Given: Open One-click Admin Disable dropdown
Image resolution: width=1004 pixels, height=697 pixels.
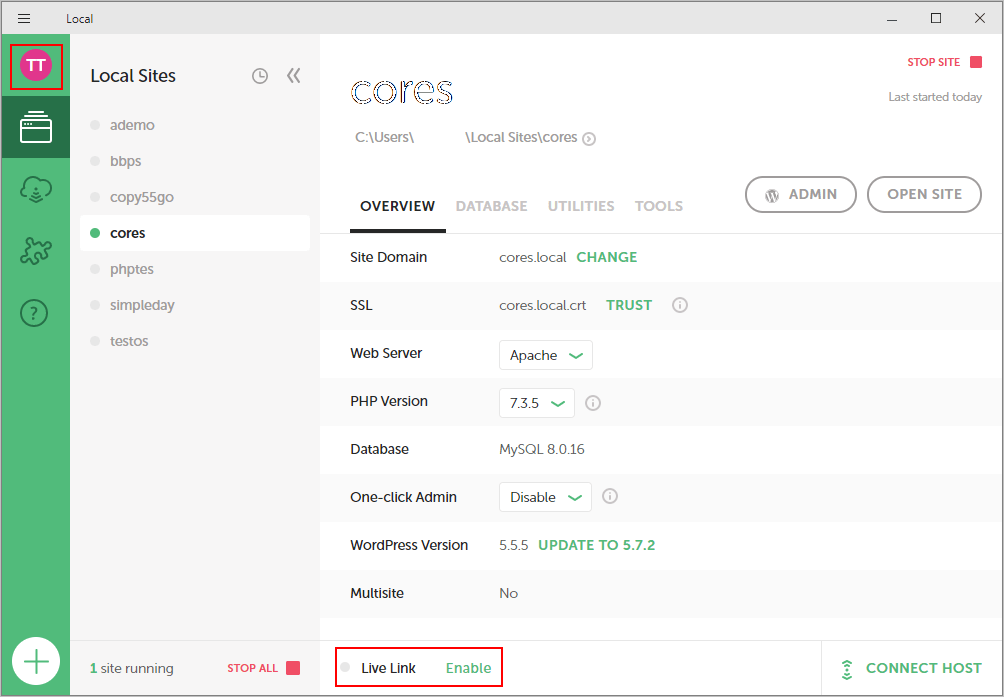Looking at the screenshot, I should pos(546,497).
